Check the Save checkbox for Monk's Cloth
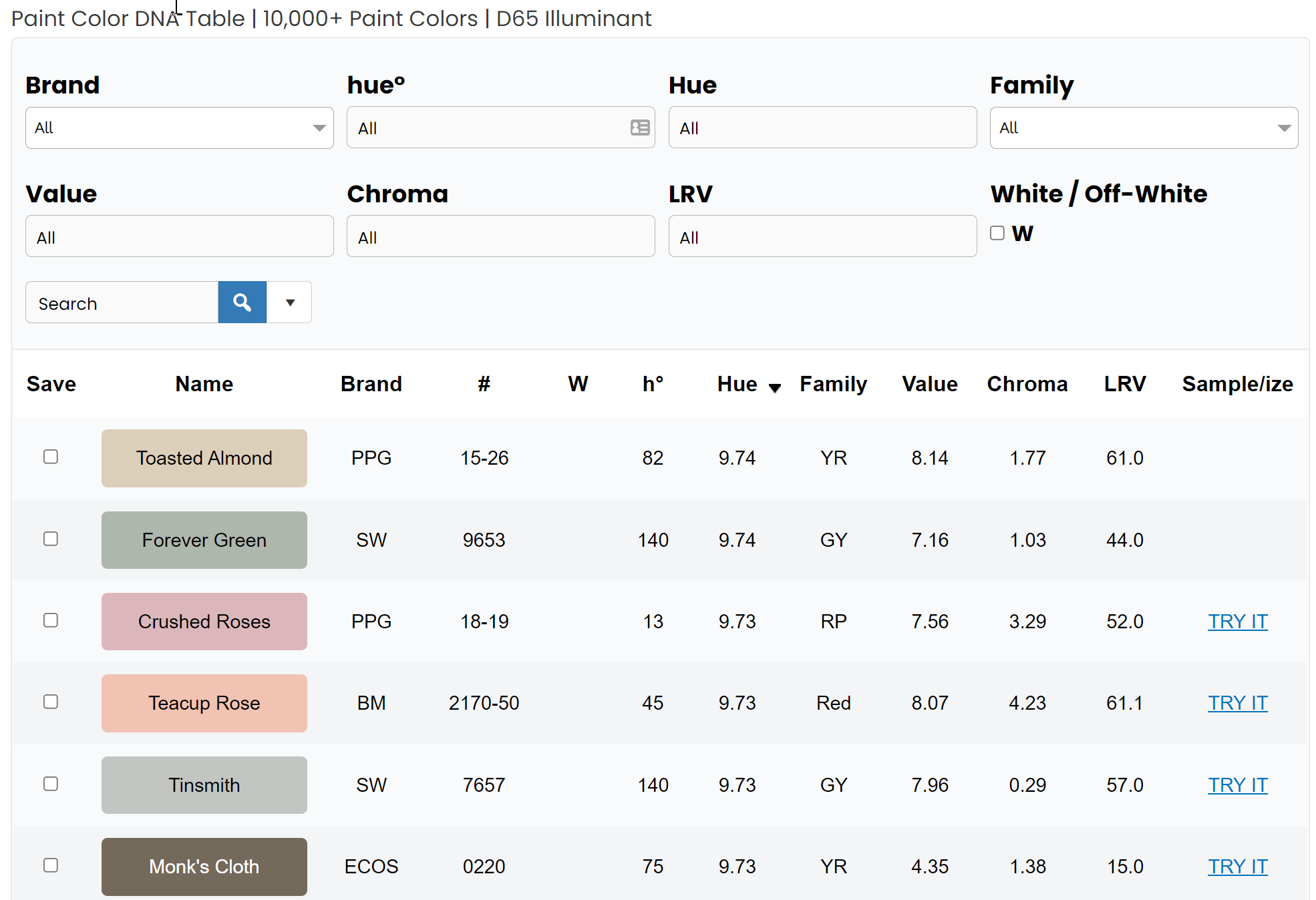This screenshot has width=1316, height=900. pos(51,865)
